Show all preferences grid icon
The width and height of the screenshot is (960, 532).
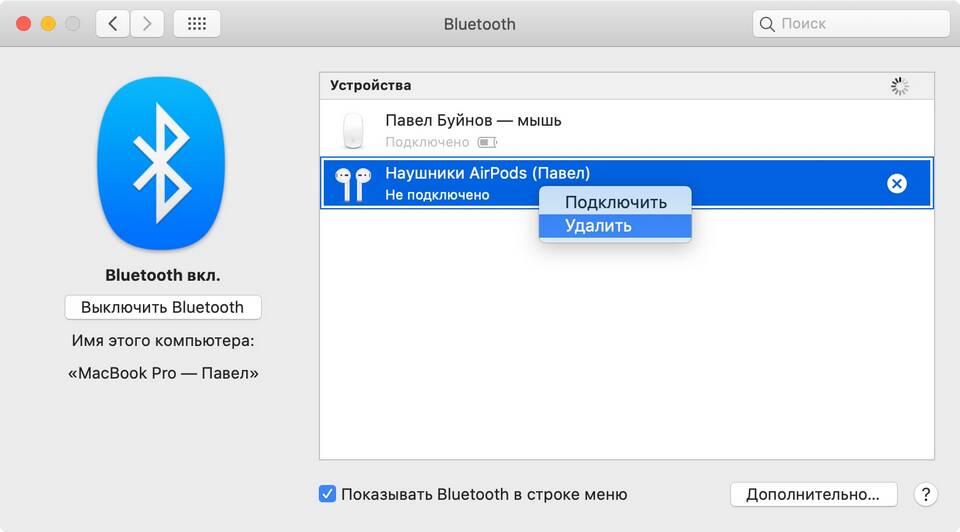[x=197, y=24]
